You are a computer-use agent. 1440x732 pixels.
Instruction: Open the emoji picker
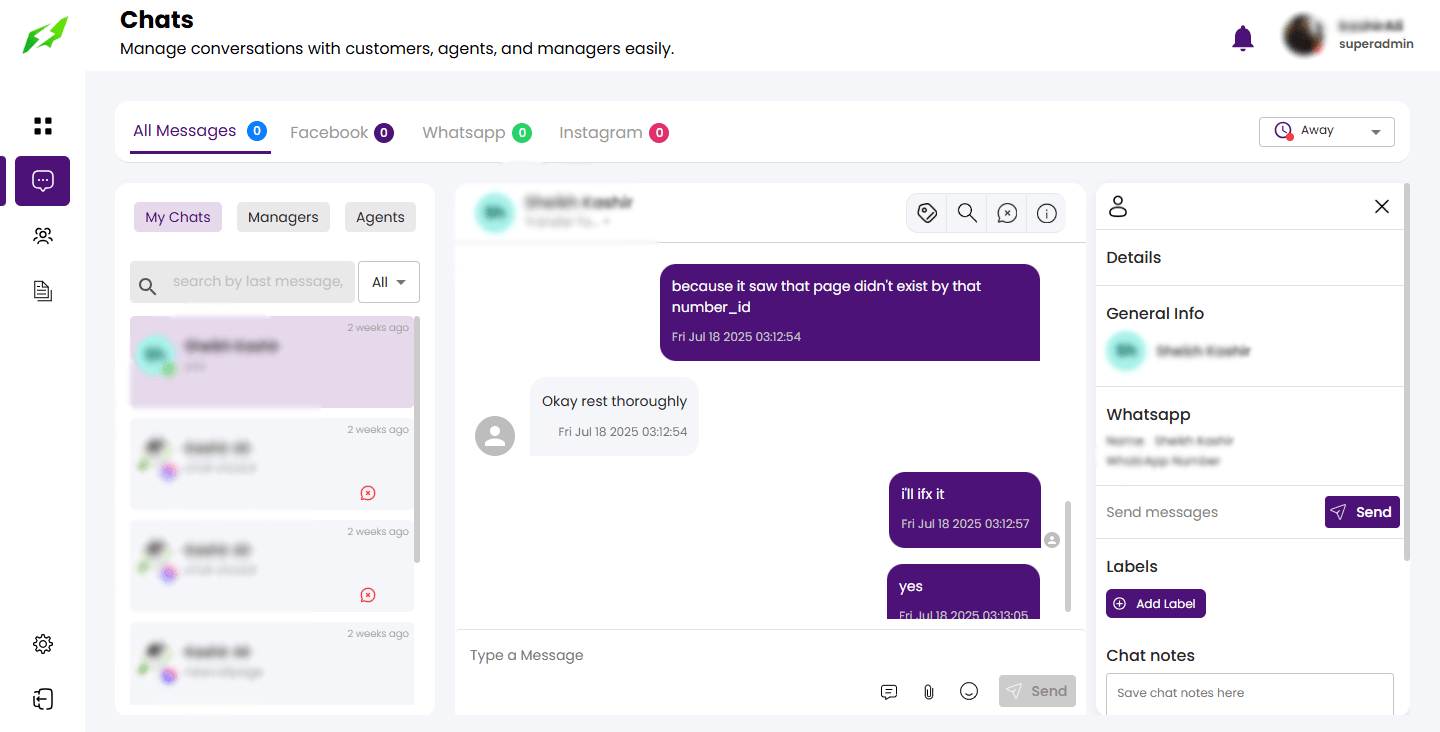pos(968,691)
